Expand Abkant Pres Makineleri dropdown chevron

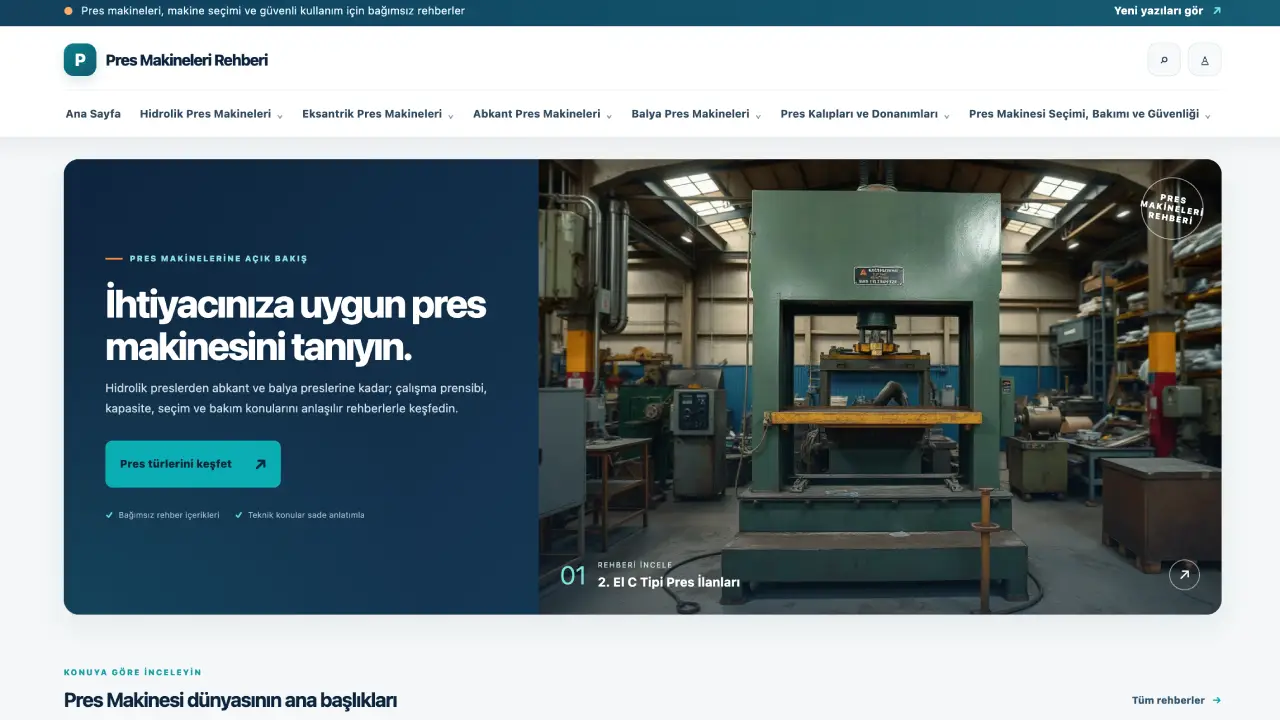click(x=609, y=115)
